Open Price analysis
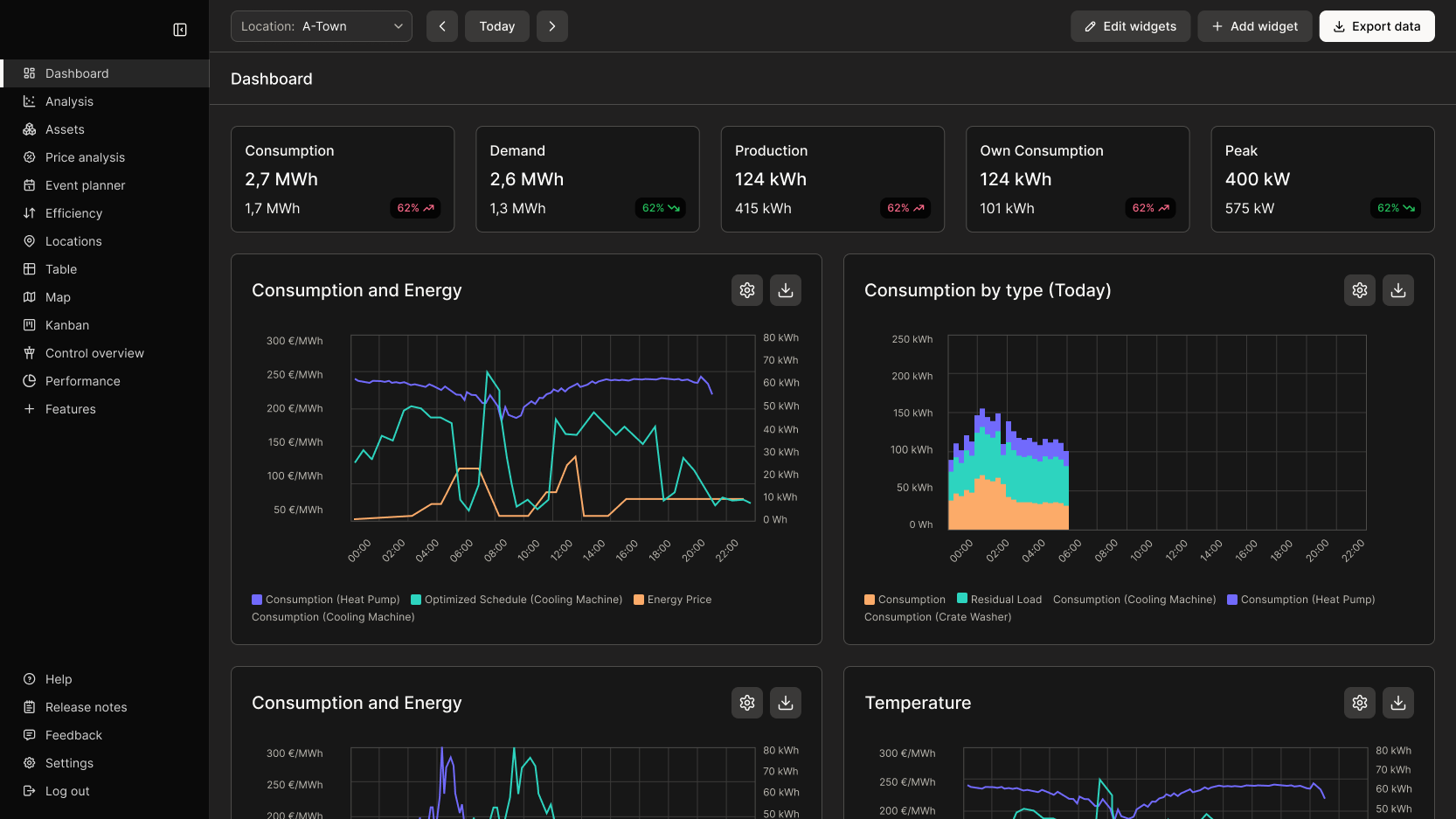This screenshot has width=1456, height=819. pos(84,156)
